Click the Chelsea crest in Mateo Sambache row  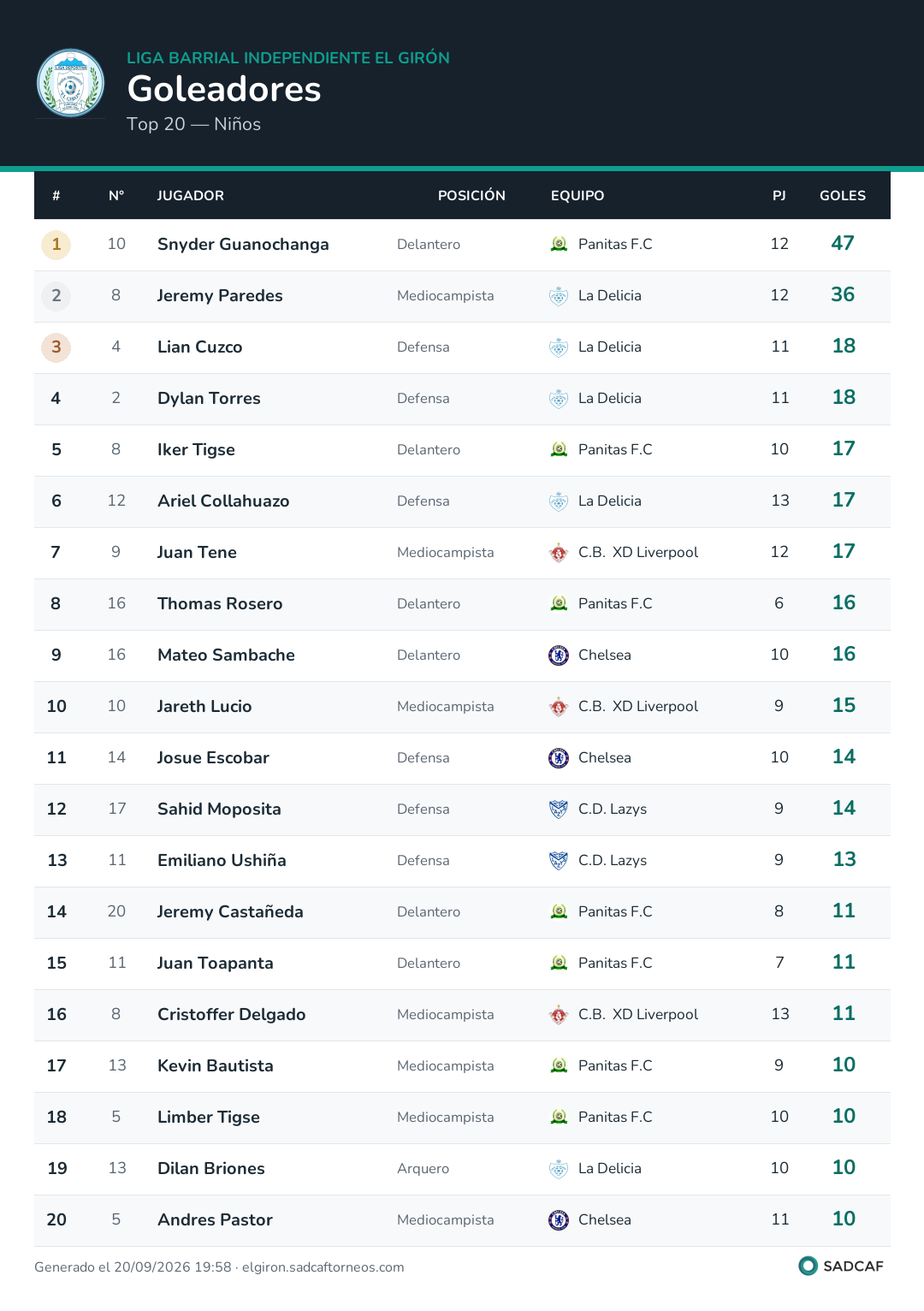559,655
